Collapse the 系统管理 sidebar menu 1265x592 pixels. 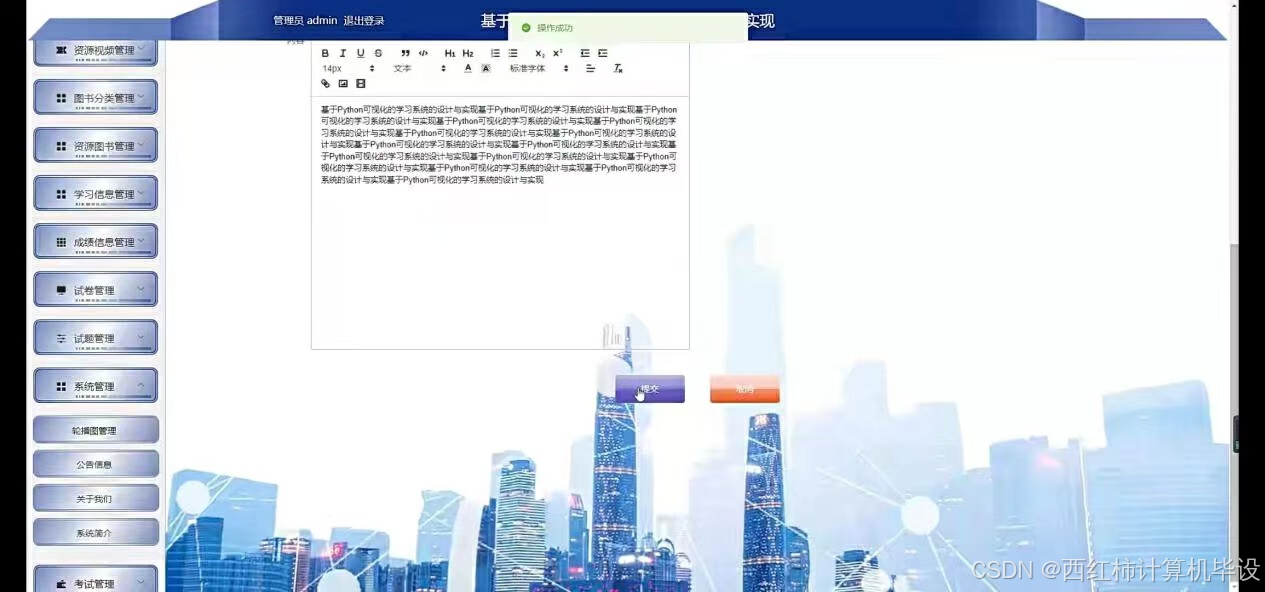point(96,385)
